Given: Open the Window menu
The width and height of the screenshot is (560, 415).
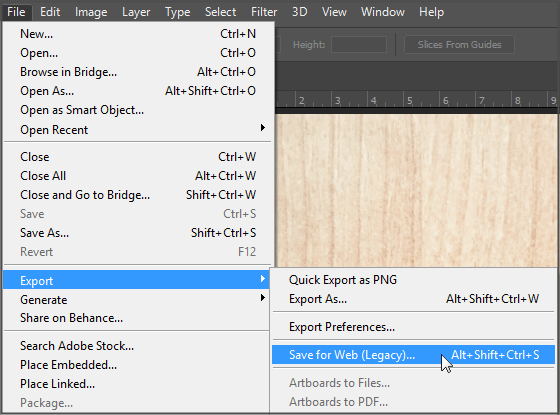Looking at the screenshot, I should pos(382,12).
